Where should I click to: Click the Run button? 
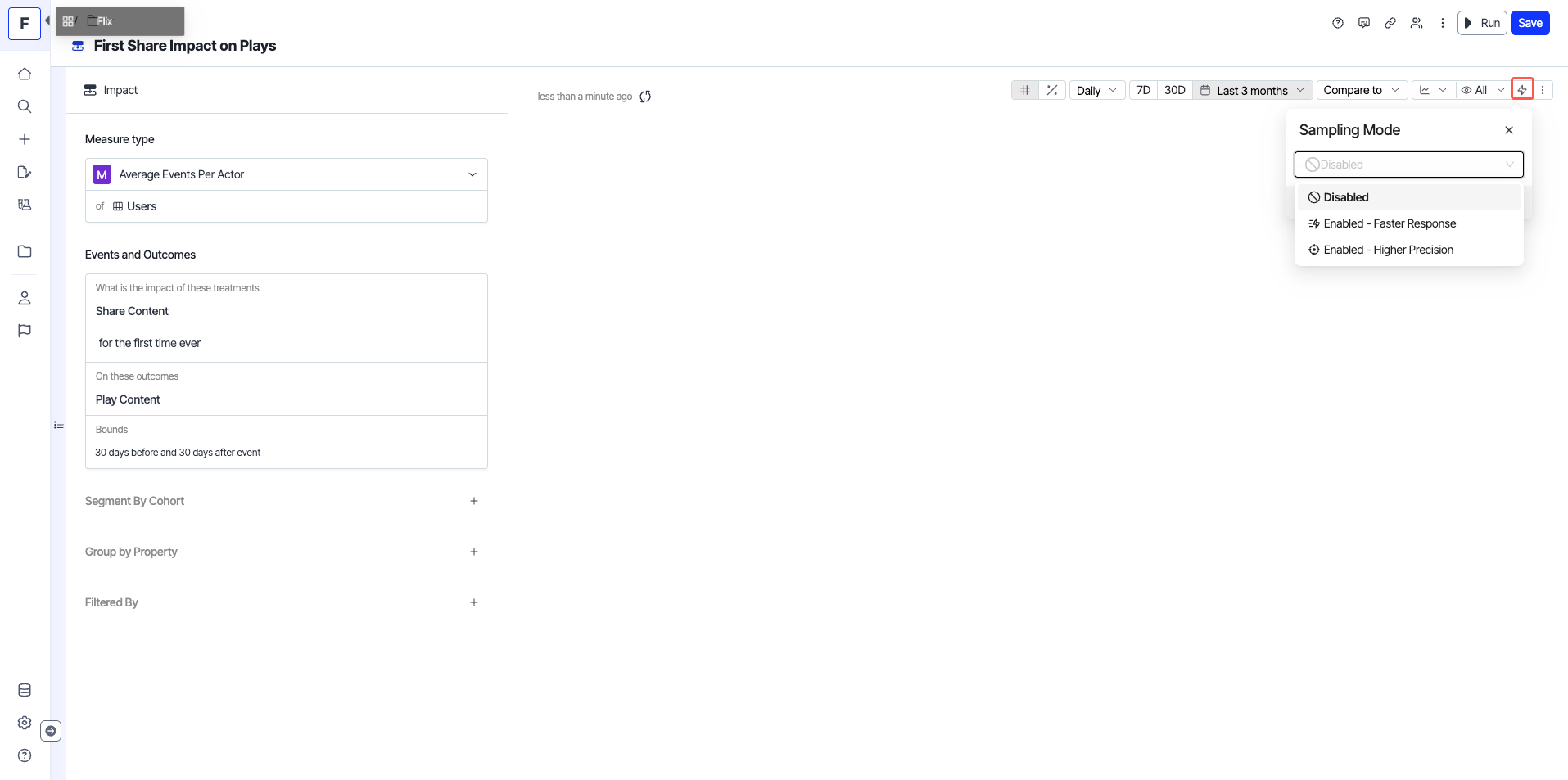(x=1482, y=23)
